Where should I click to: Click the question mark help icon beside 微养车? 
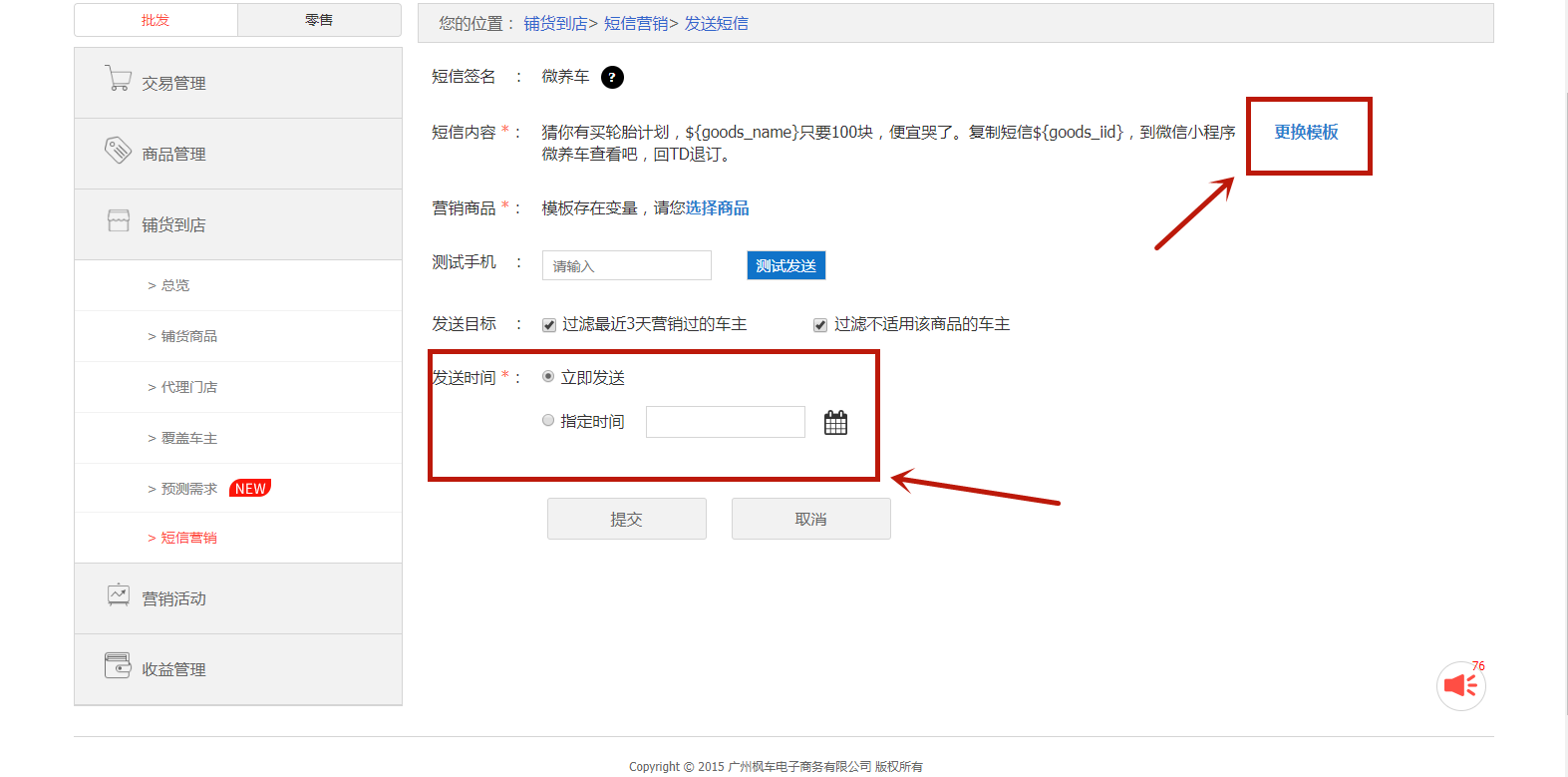click(x=613, y=77)
